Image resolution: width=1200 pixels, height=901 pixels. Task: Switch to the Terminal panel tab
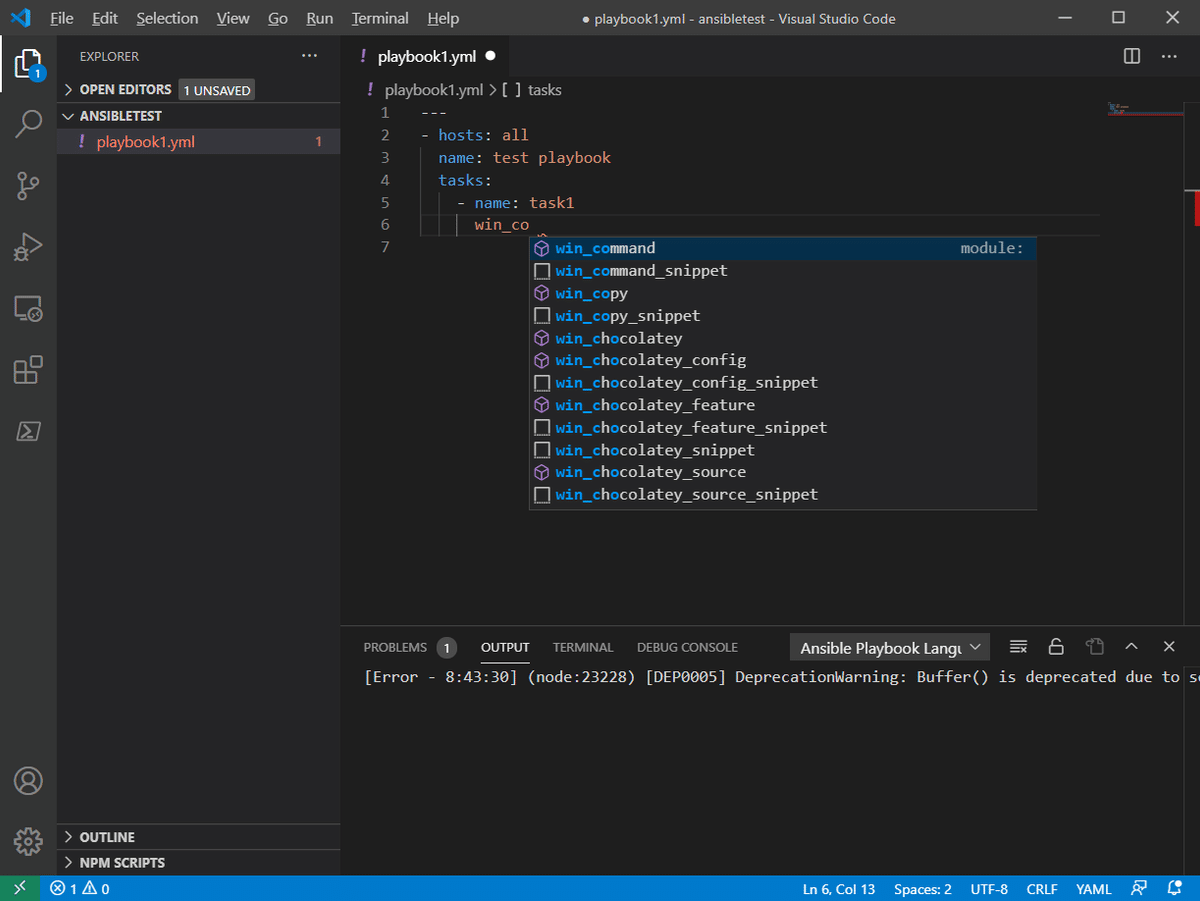pyautogui.click(x=583, y=647)
